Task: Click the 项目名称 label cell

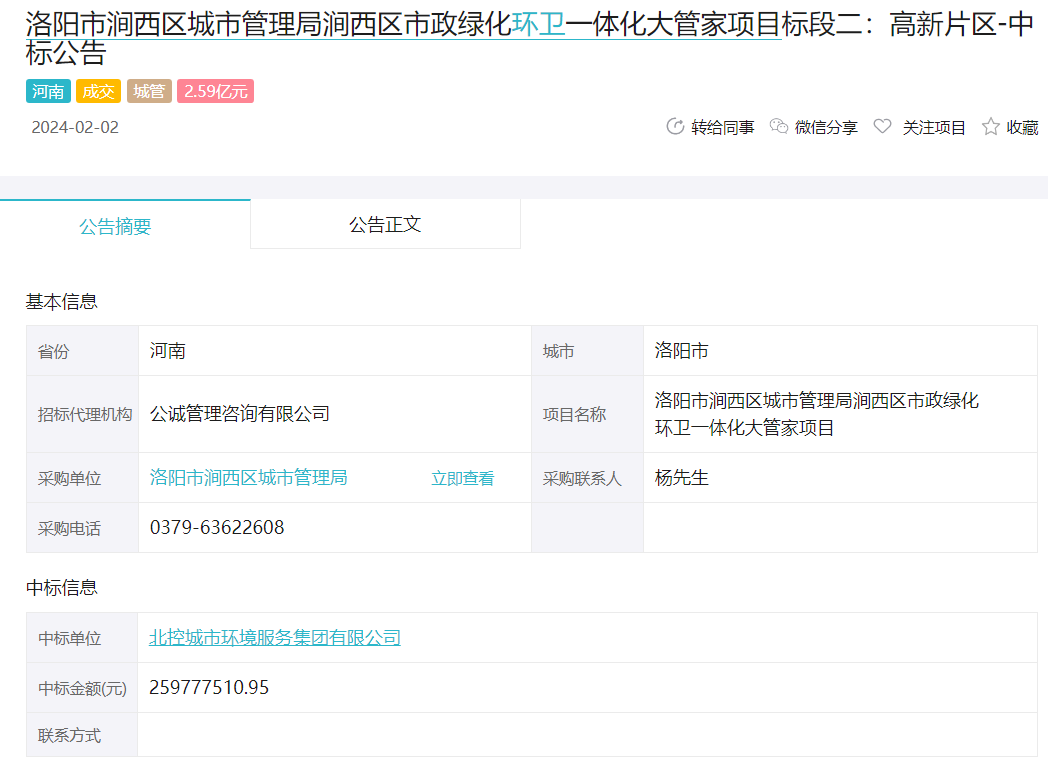Action: pyautogui.click(x=587, y=414)
